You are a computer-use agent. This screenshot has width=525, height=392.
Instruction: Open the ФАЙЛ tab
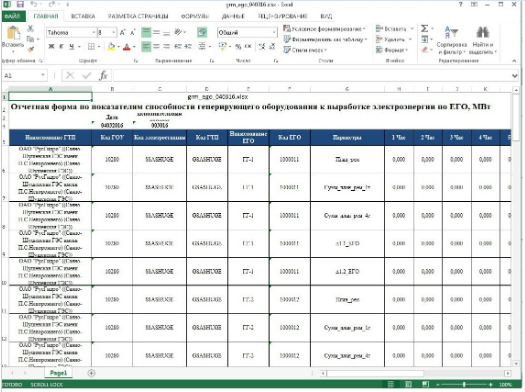13,16
